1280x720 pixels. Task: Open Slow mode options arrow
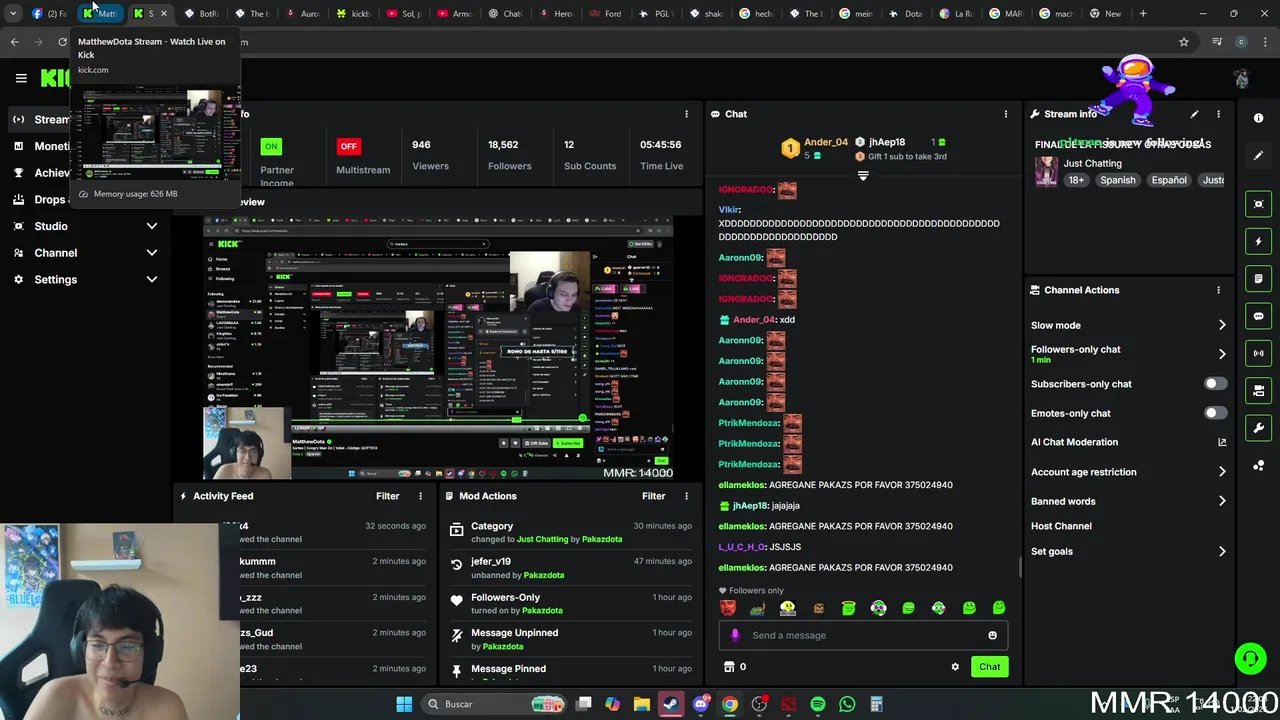point(1222,325)
